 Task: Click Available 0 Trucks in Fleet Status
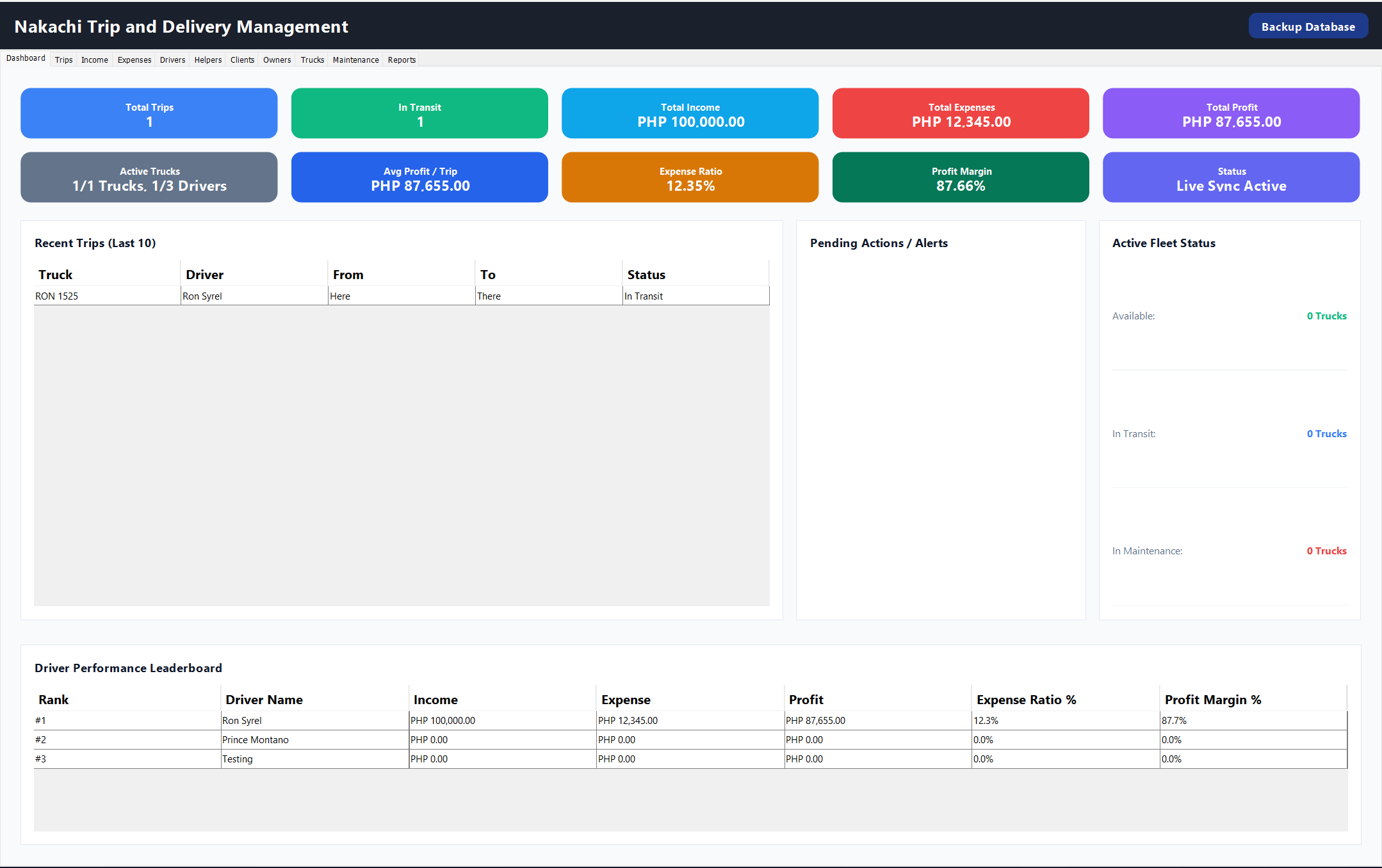(1326, 316)
